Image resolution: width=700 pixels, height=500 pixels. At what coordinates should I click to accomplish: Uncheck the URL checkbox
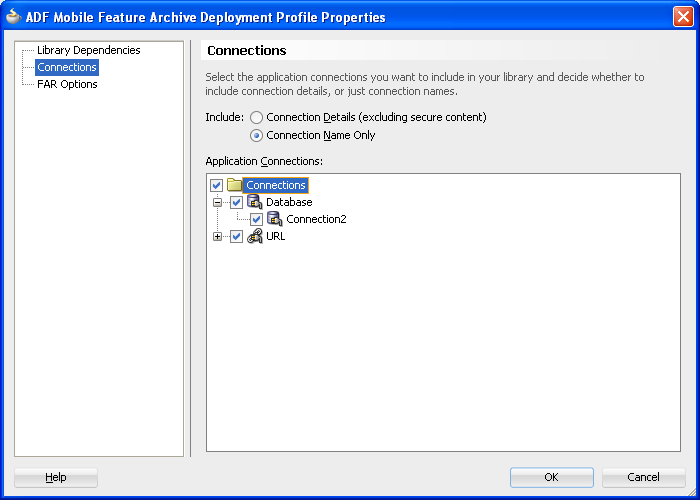(237, 237)
